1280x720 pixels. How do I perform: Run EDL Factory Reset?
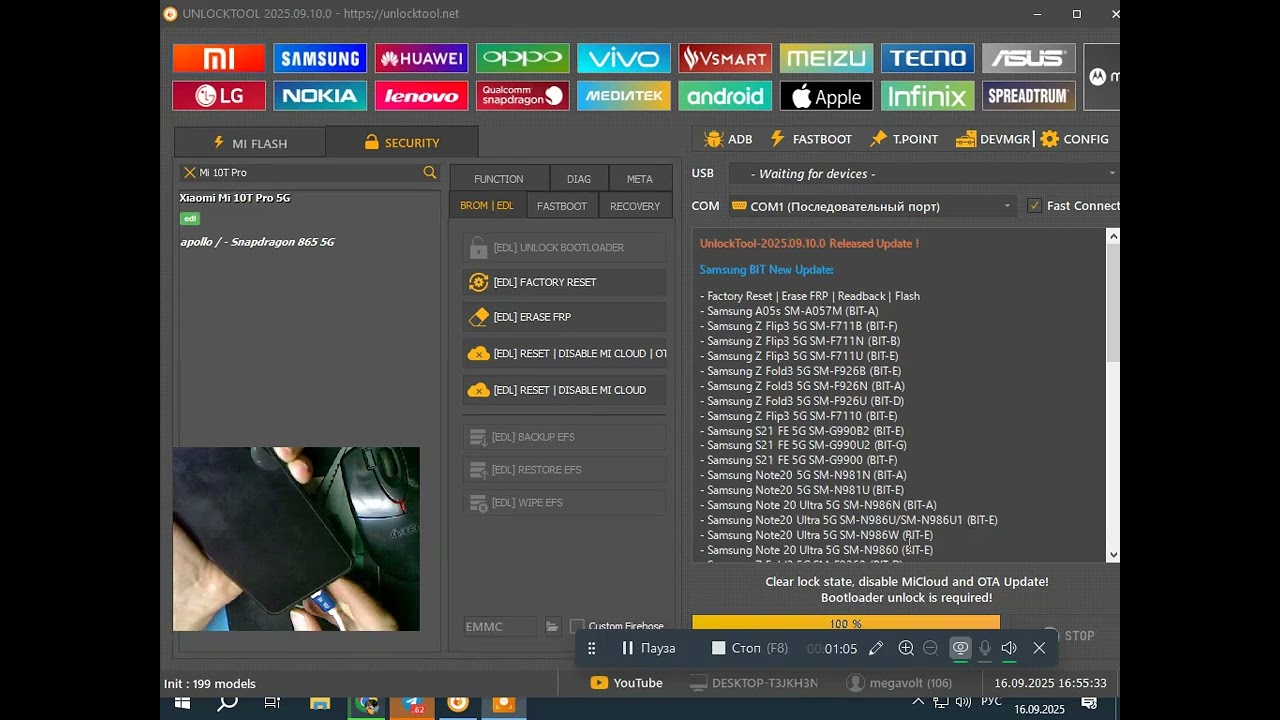tap(564, 283)
